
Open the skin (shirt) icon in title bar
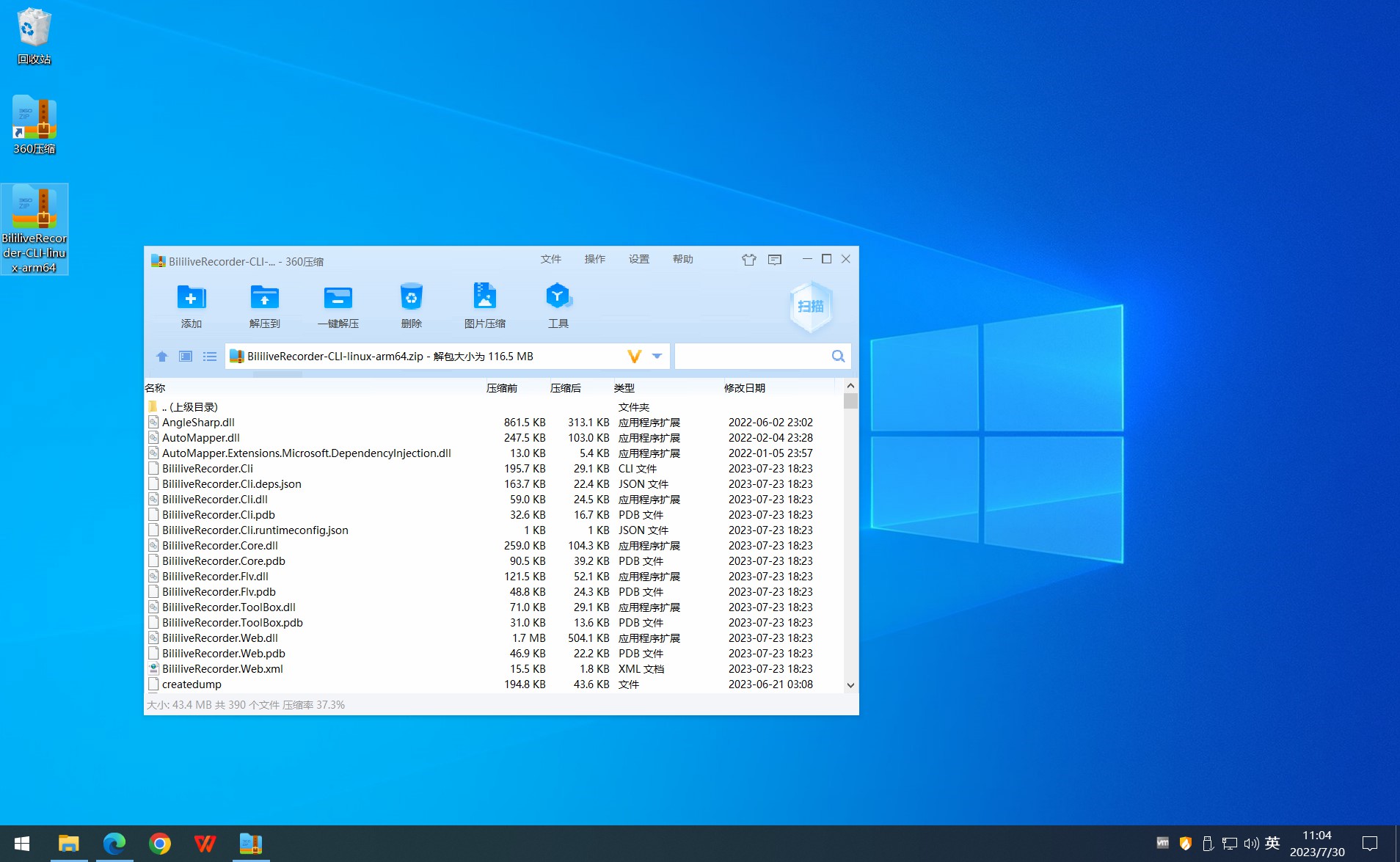tap(748, 260)
